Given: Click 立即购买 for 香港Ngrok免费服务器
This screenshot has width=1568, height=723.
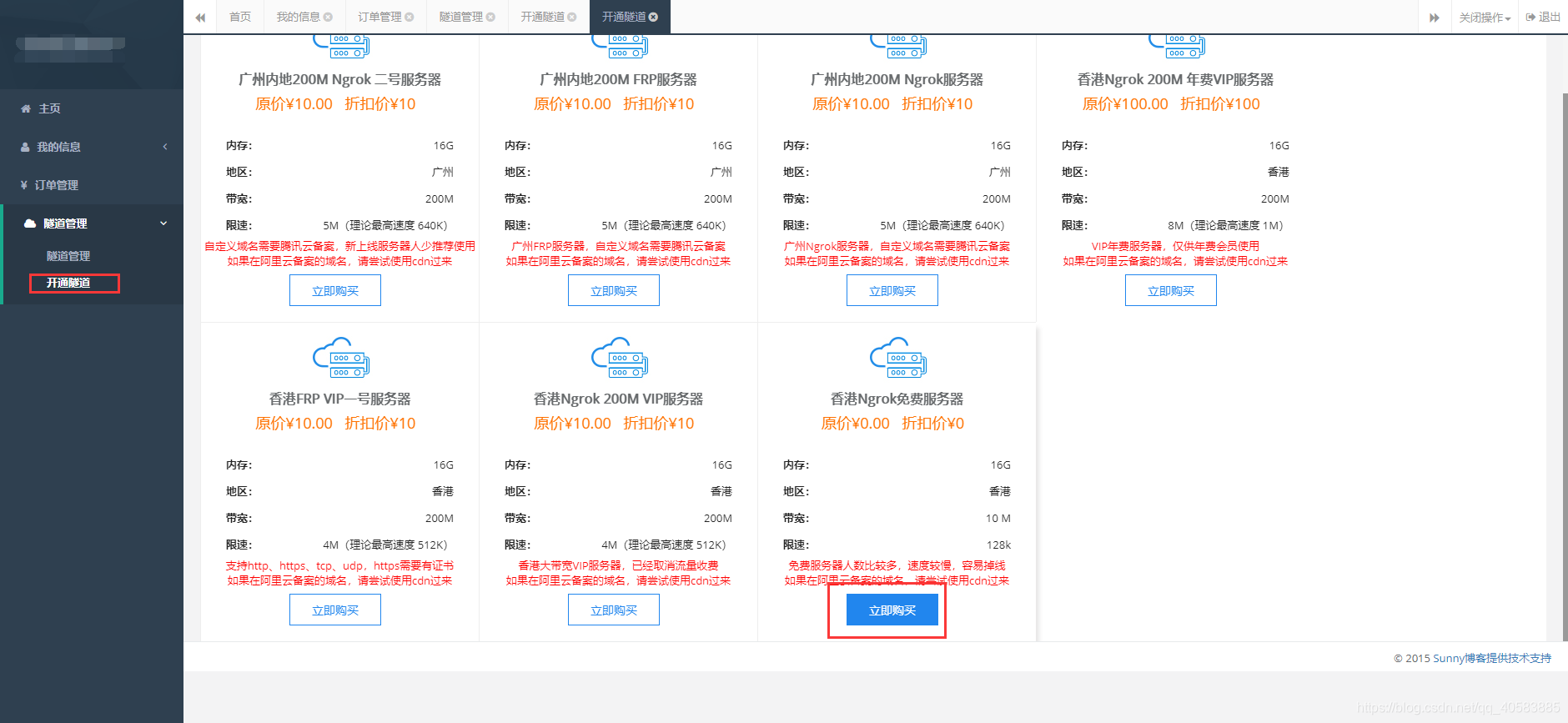Looking at the screenshot, I should click(892, 610).
